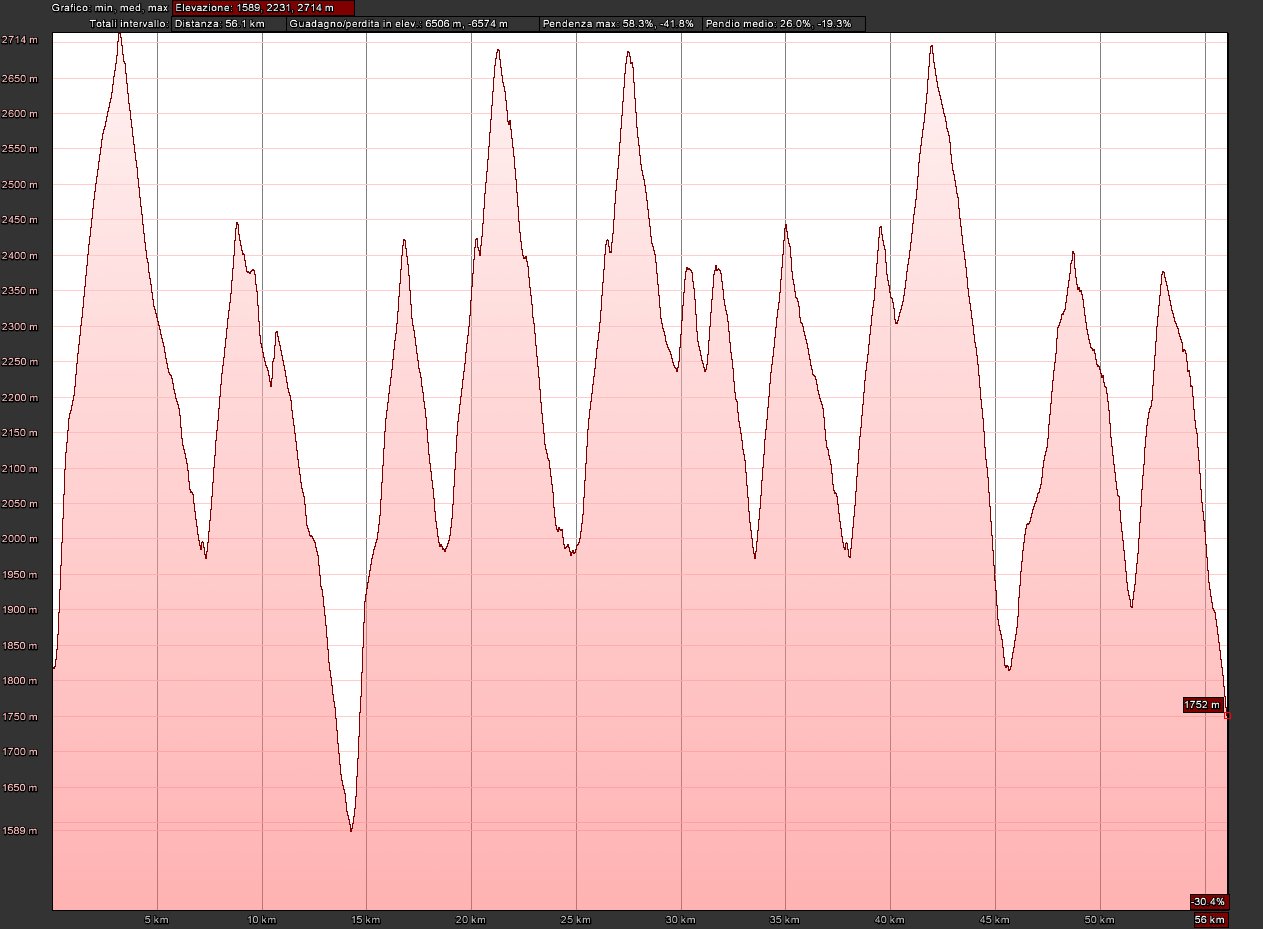Click the -30.4% slope indicator tag
1263x929 pixels.
click(1208, 900)
